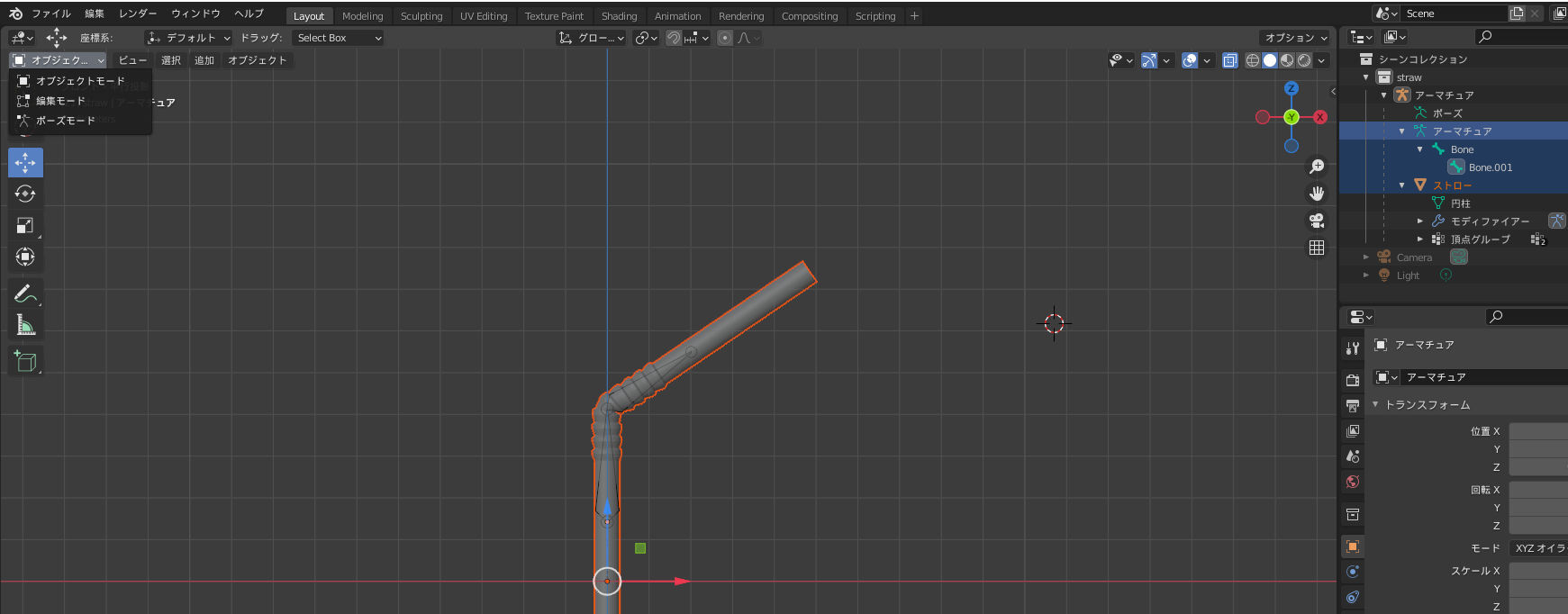Click the zoom magnifier icon in viewport

[1317, 167]
